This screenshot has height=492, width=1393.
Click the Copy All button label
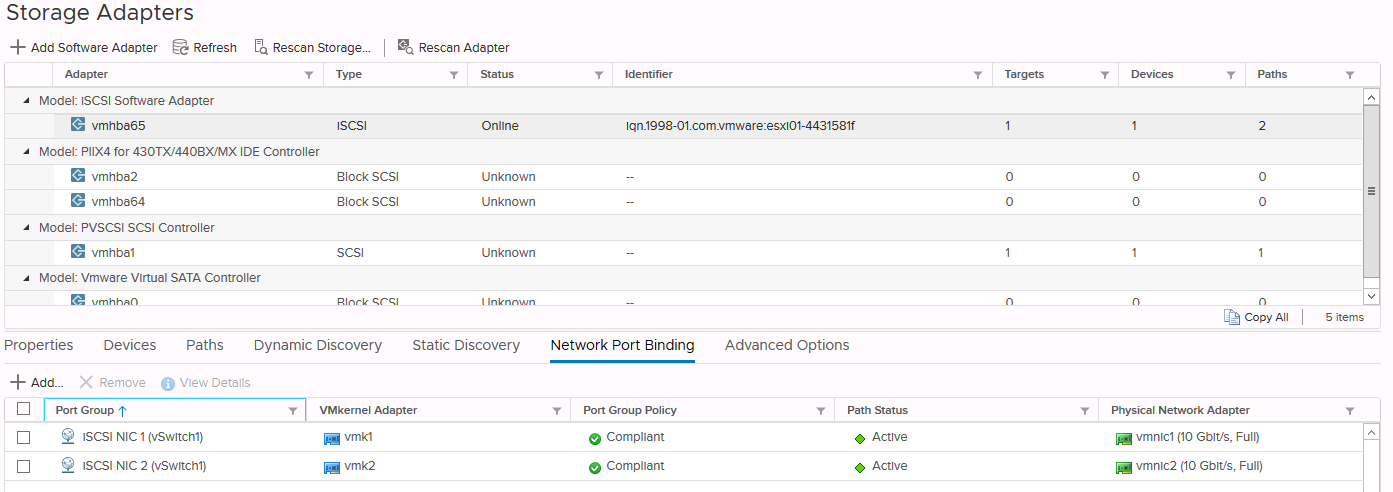1266,317
